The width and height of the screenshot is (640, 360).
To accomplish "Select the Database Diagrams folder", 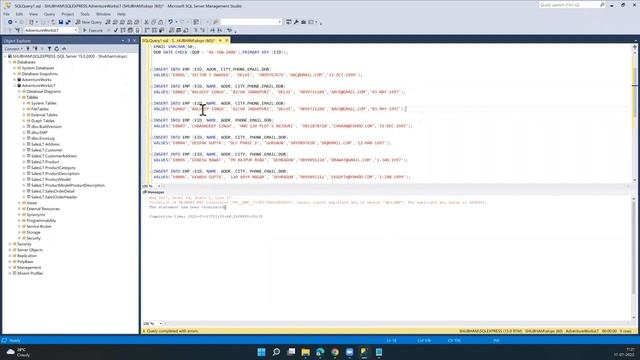I will point(43,91).
